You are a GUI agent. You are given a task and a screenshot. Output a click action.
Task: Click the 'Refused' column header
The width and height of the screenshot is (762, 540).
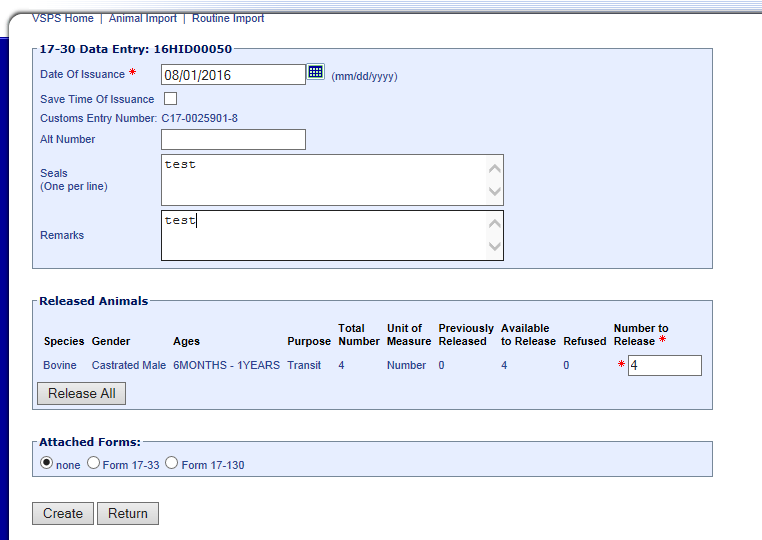[x=585, y=341]
